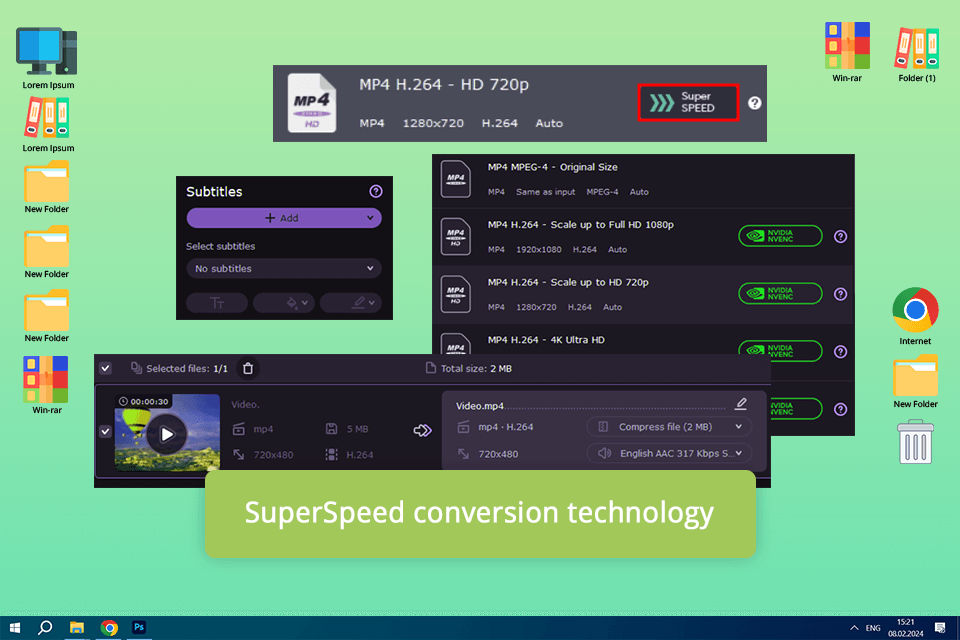
Task: Click NVIDIA NVENC badge on HD 720p row
Action: coord(780,293)
